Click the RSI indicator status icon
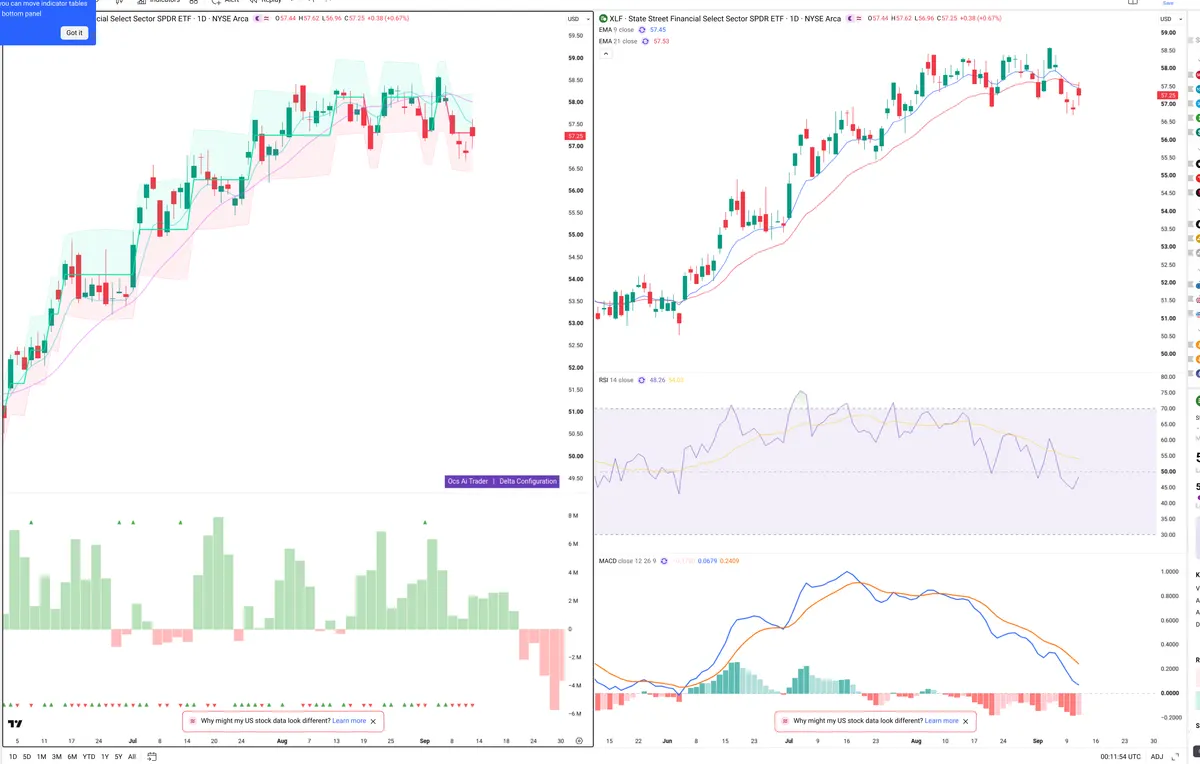Viewport: 1200px width, 764px height. (x=642, y=380)
